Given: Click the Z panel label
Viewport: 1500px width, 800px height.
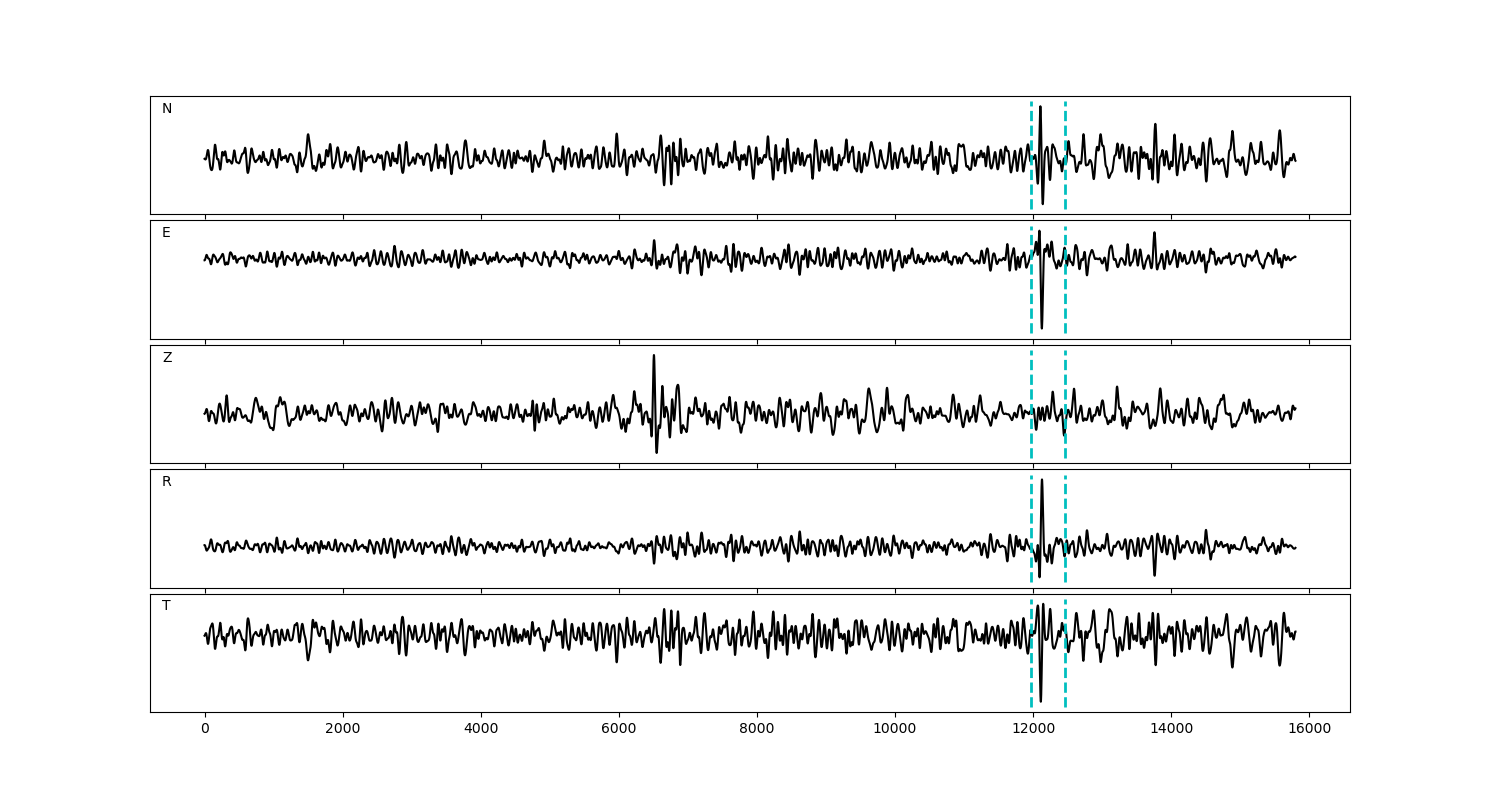Looking at the screenshot, I should click(x=167, y=358).
